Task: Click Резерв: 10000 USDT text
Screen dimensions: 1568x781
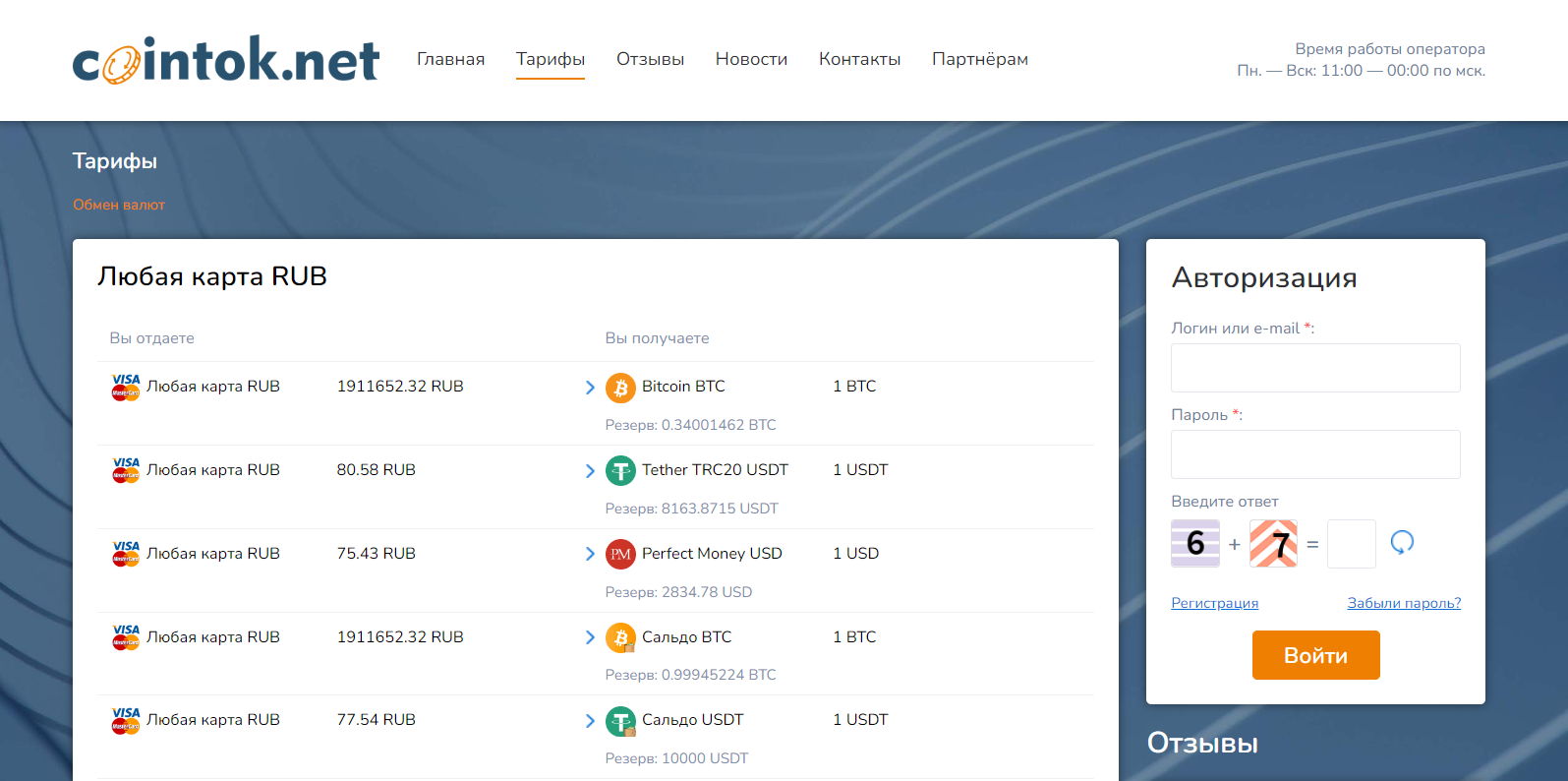Action: [x=676, y=758]
